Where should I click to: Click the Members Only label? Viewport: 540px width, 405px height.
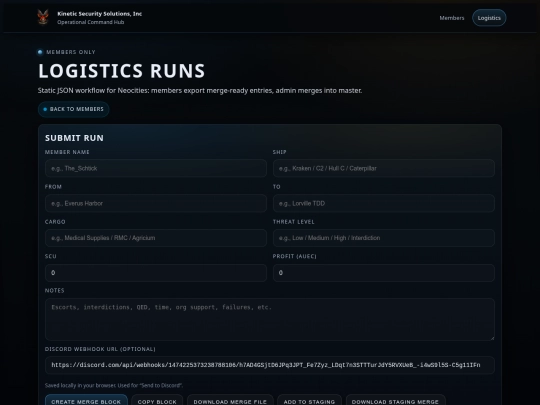(71, 52)
